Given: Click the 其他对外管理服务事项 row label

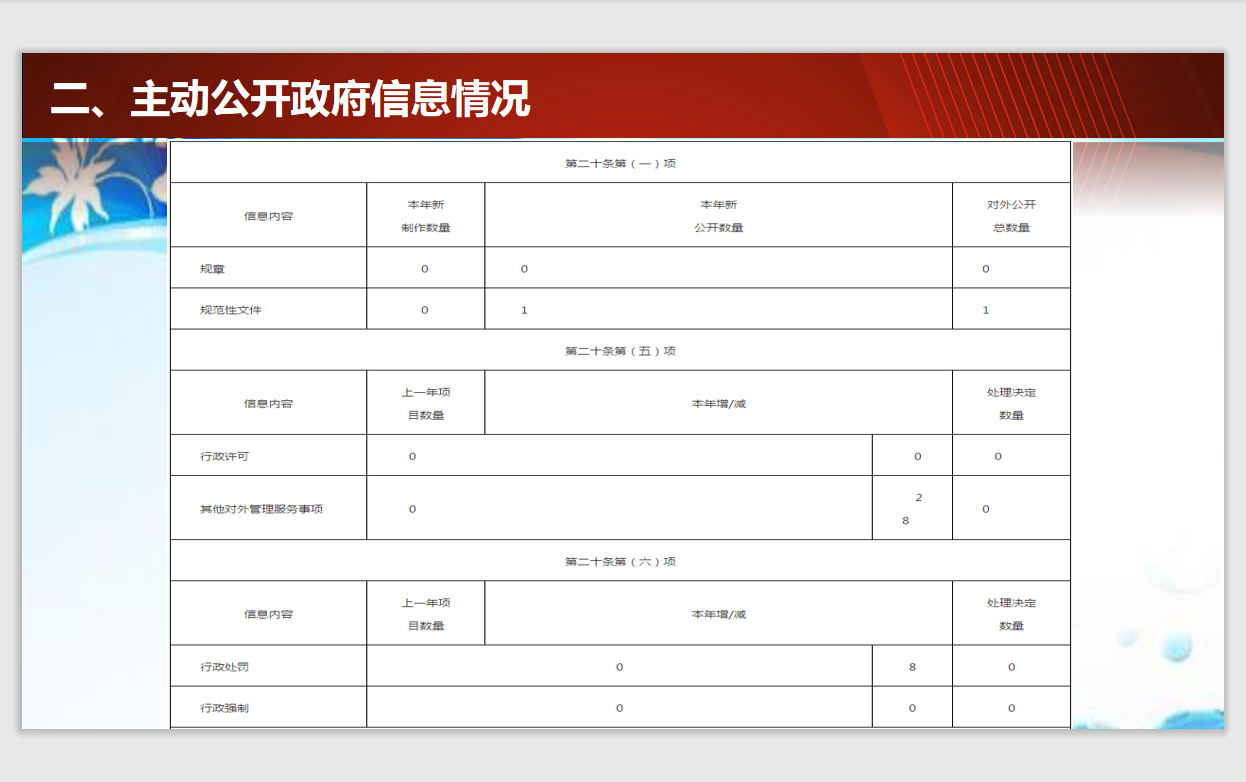Looking at the screenshot, I should click(261, 509).
